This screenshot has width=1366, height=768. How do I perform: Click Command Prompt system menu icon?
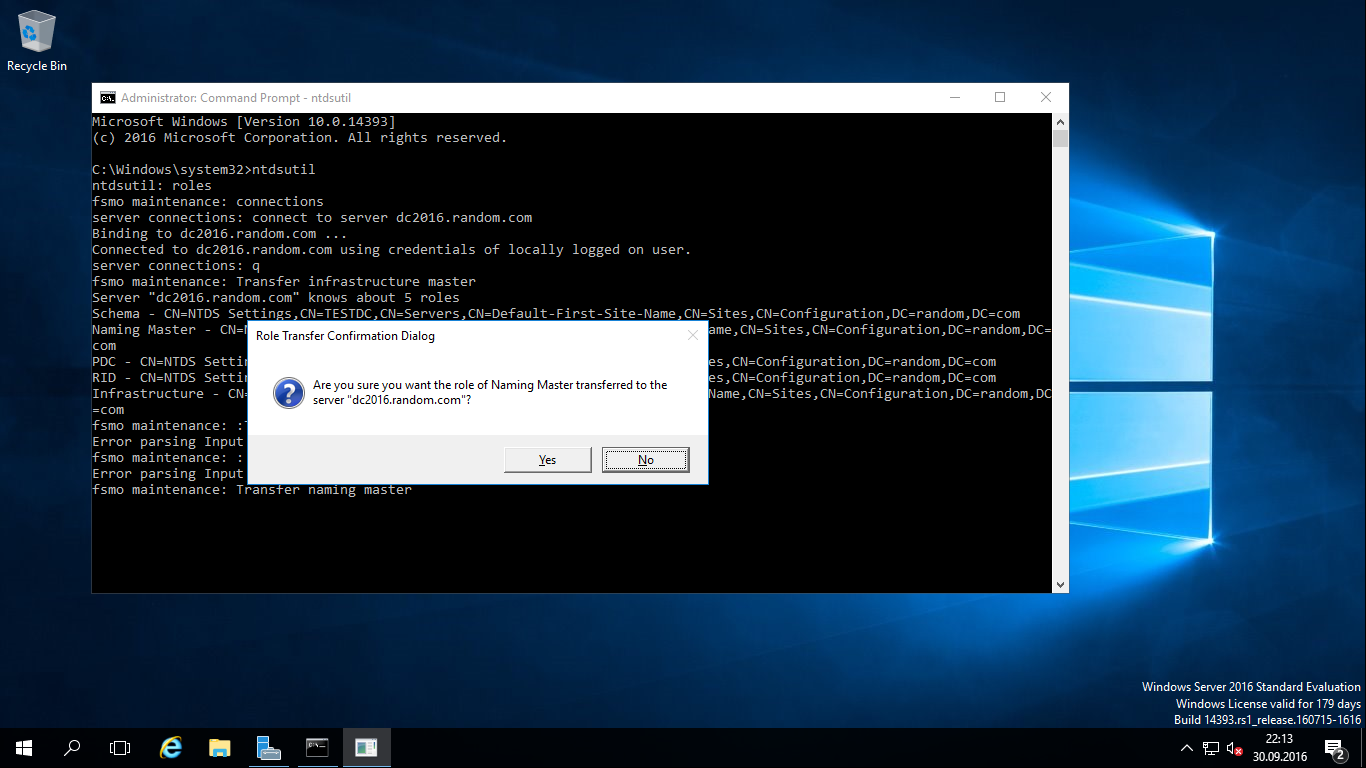[x=107, y=98]
